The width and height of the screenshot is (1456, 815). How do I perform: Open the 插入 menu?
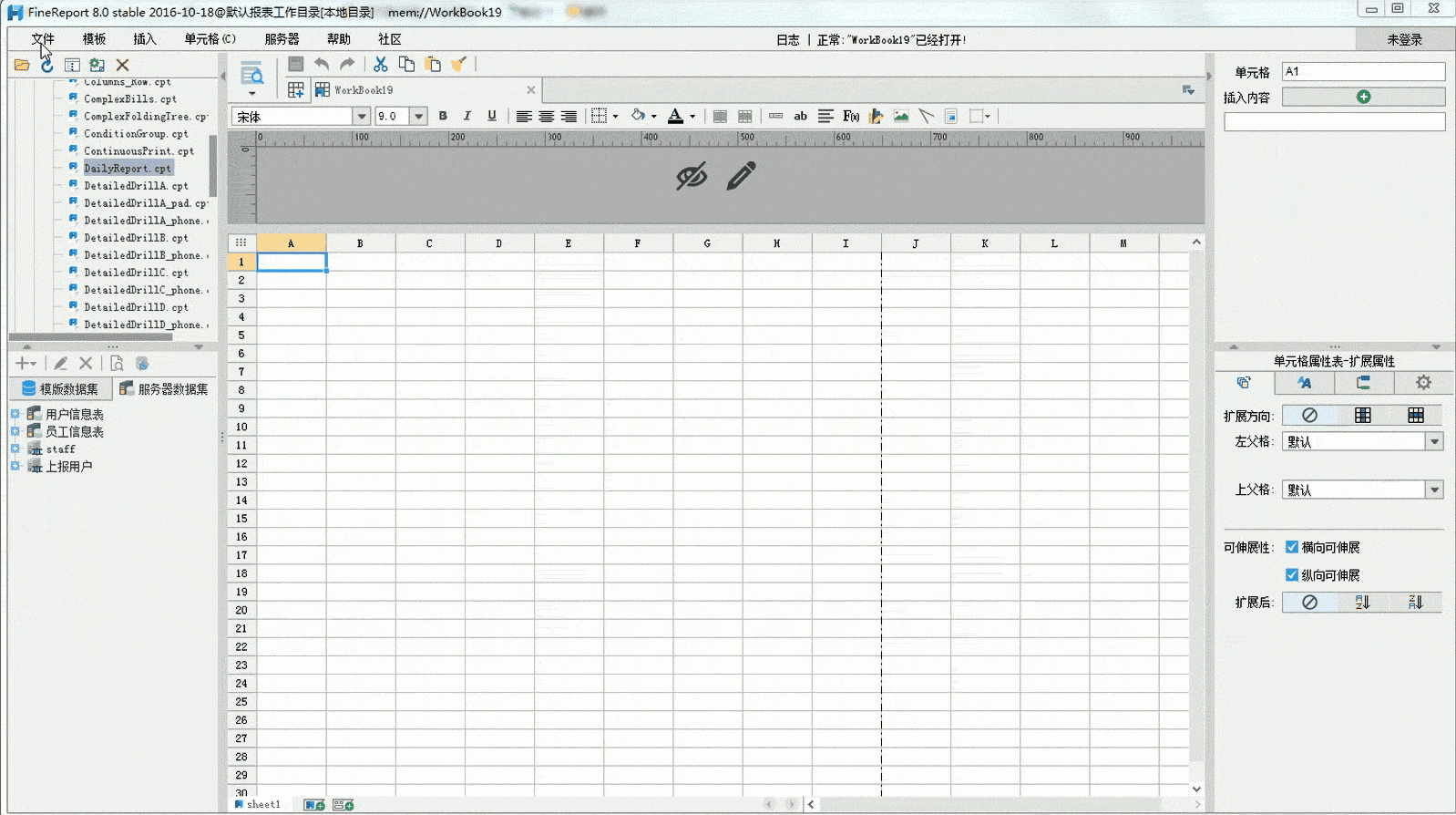pyautogui.click(x=145, y=39)
